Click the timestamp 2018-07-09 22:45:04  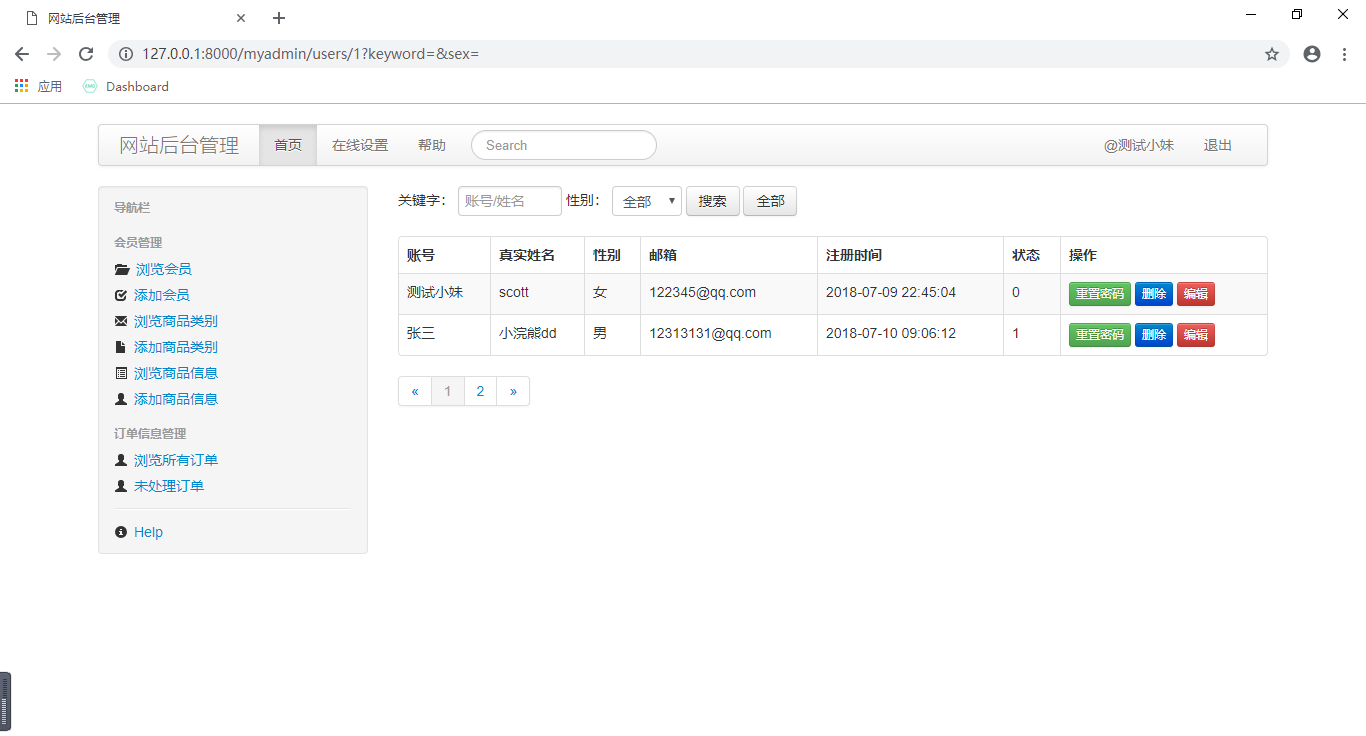coord(891,293)
